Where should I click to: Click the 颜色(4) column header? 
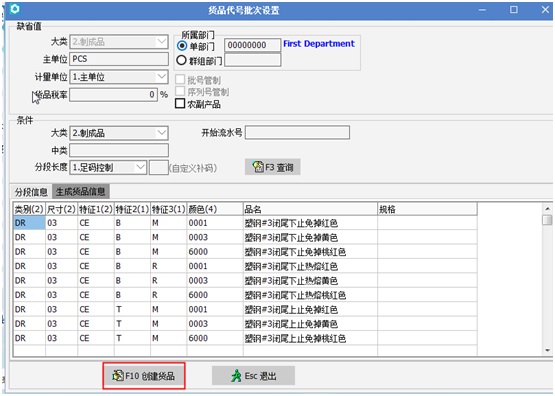tap(215, 209)
